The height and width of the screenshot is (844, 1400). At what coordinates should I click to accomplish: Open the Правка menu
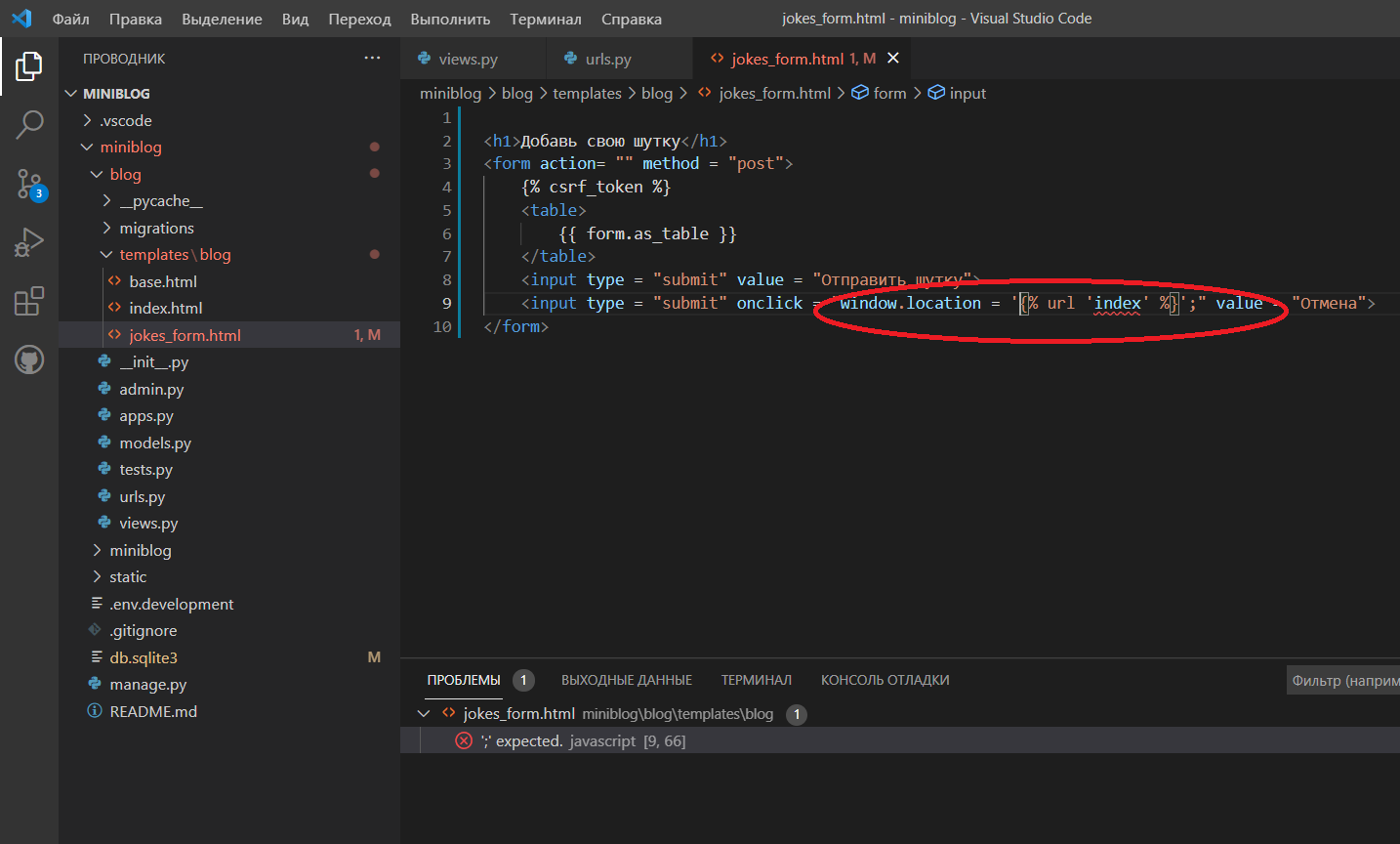click(136, 19)
